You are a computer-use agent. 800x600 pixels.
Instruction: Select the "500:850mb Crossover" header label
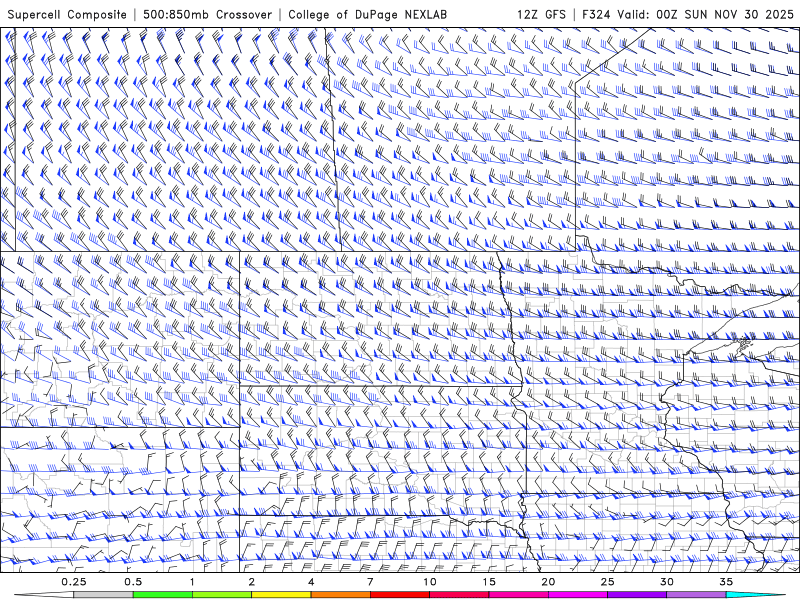tap(207, 15)
